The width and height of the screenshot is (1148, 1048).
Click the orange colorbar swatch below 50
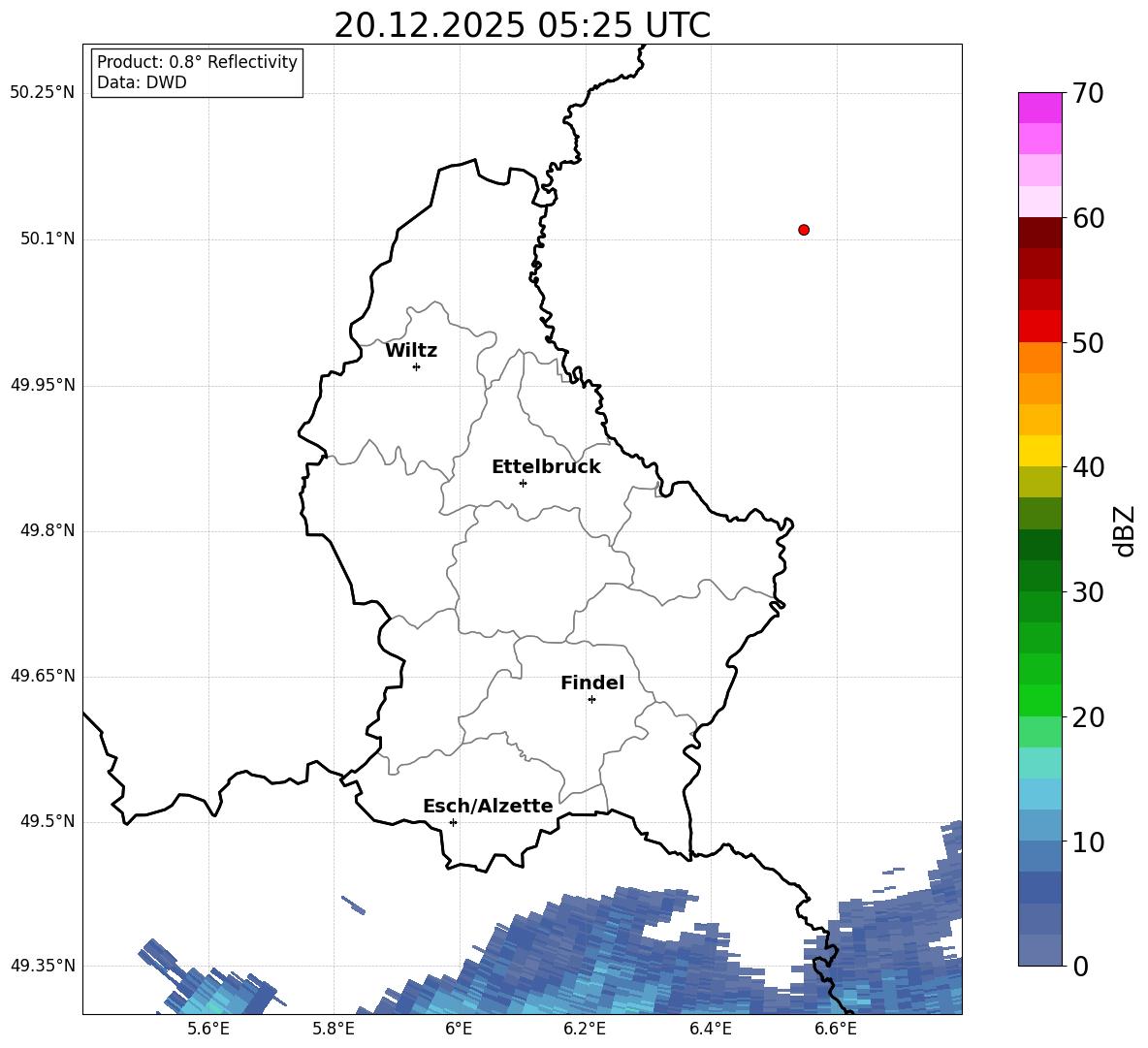point(1039,357)
